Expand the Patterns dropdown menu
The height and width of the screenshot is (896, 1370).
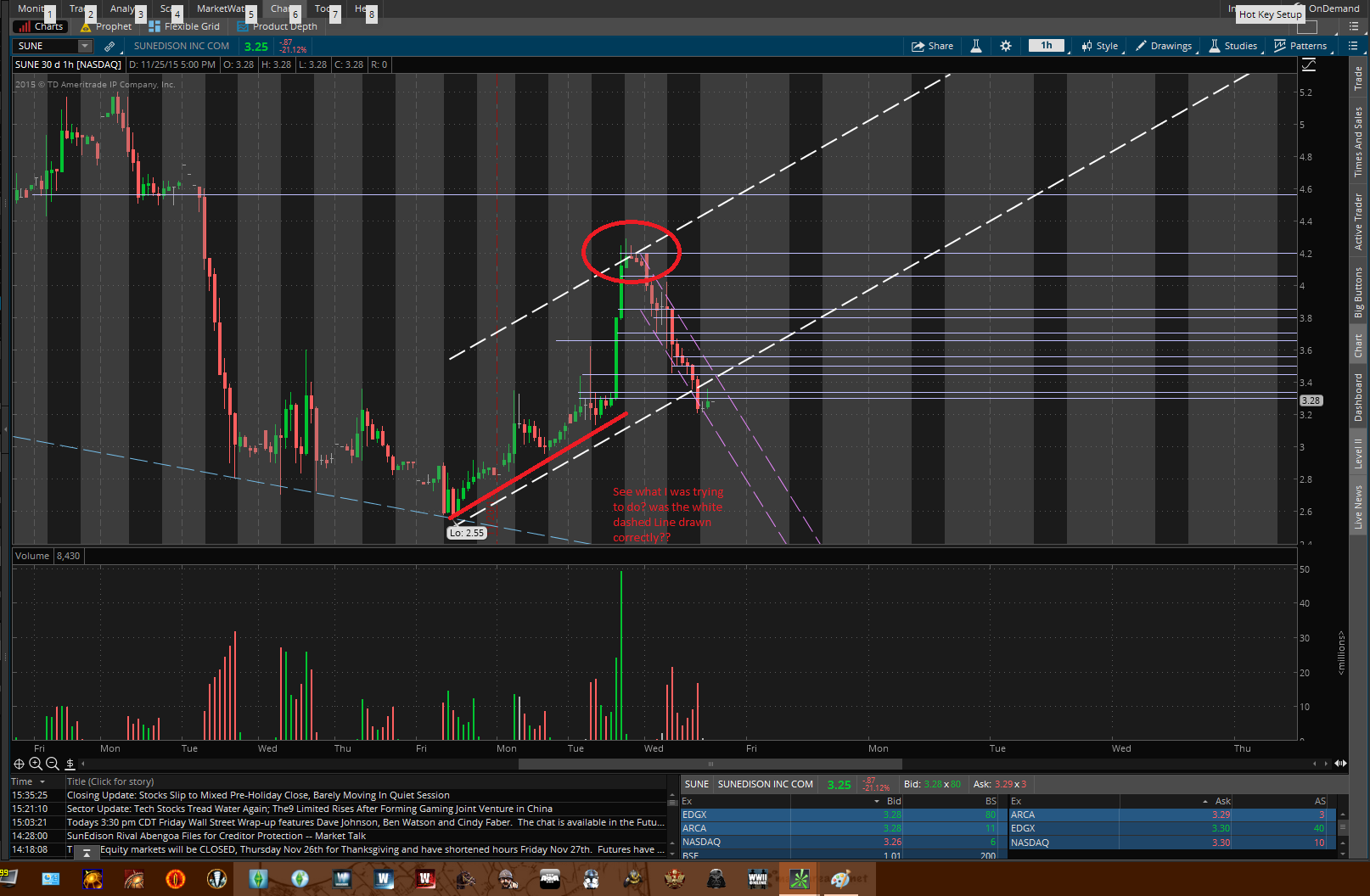pos(1301,47)
